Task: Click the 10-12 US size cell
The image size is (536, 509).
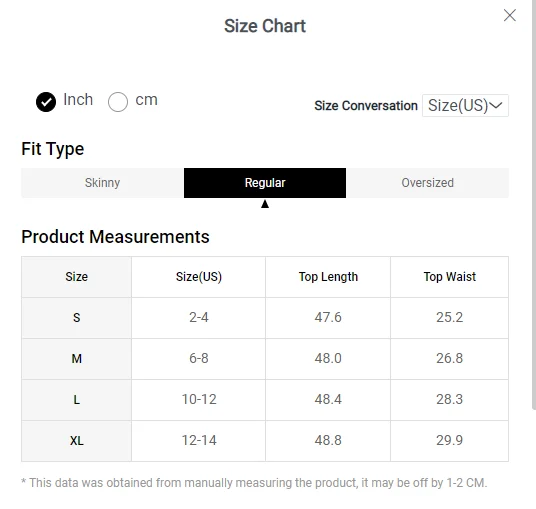Action: click(199, 400)
